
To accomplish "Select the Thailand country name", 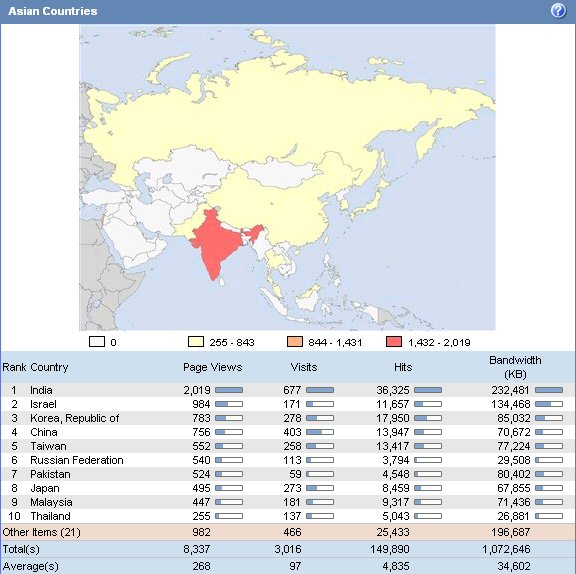I will click(50, 516).
